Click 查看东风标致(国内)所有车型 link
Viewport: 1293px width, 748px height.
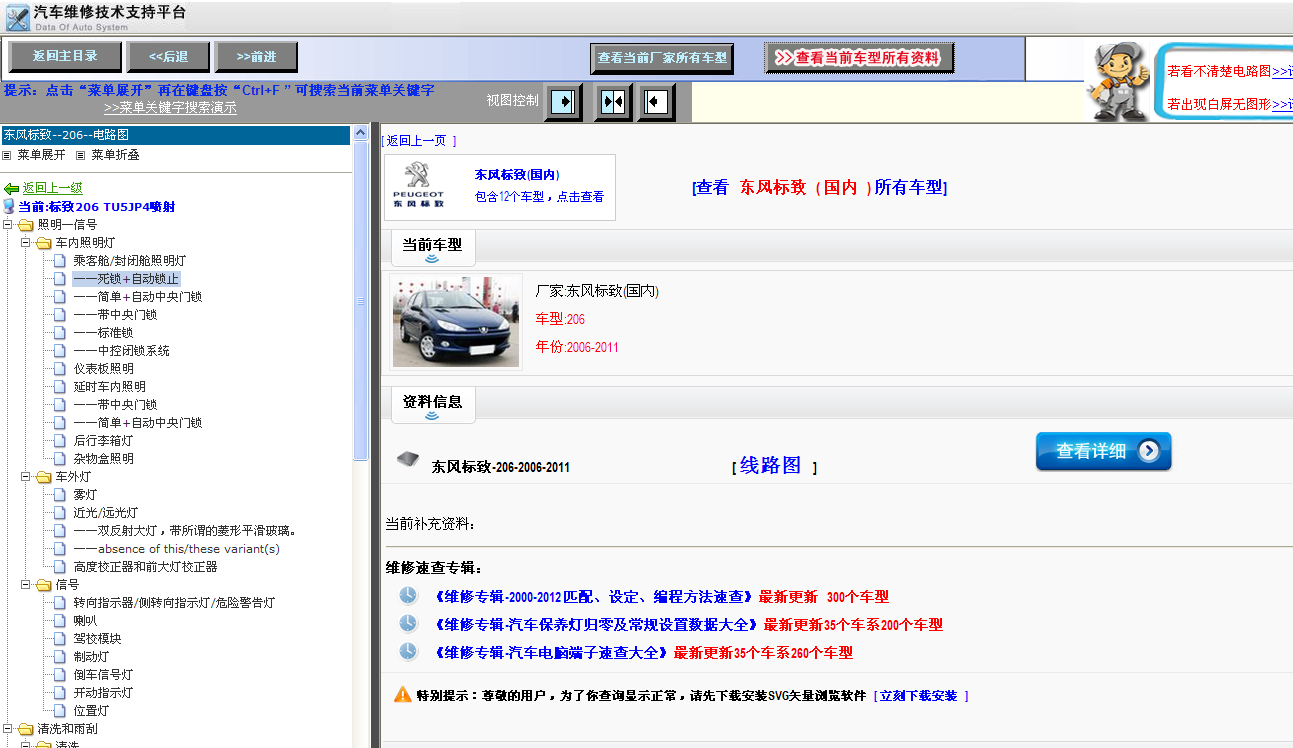[819, 187]
